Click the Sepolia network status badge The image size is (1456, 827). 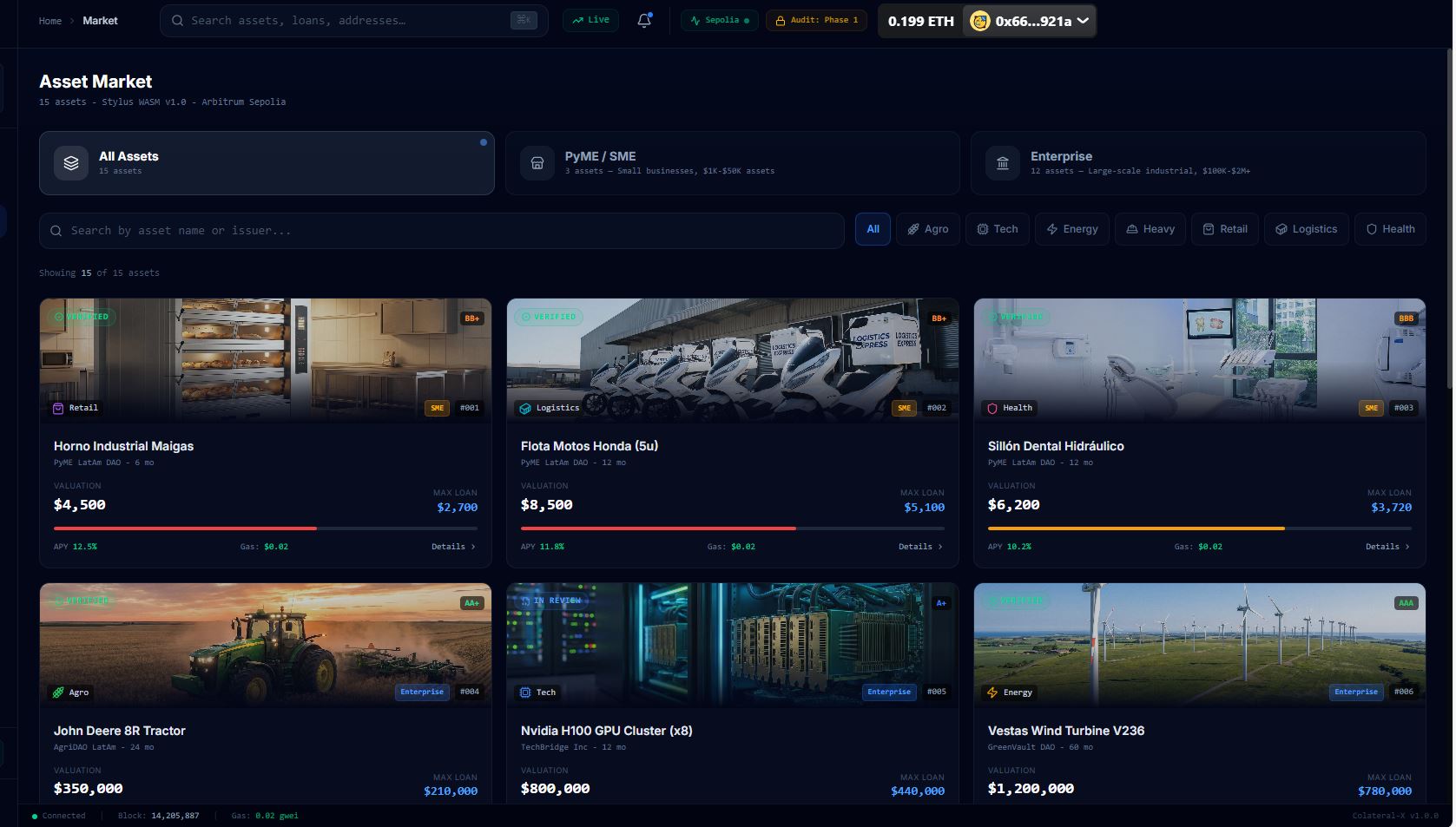720,20
